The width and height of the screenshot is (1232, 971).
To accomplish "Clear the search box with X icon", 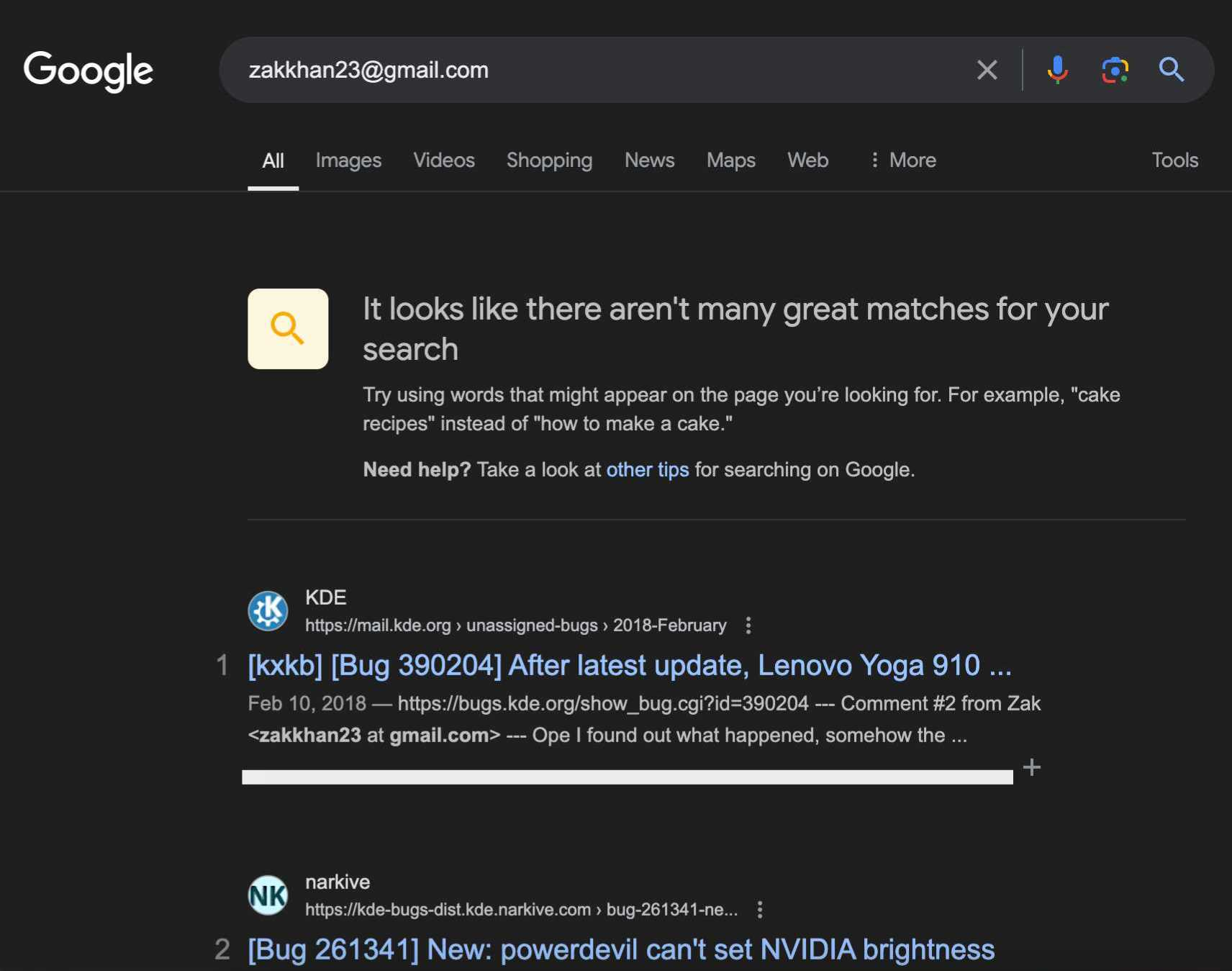I will [x=987, y=70].
